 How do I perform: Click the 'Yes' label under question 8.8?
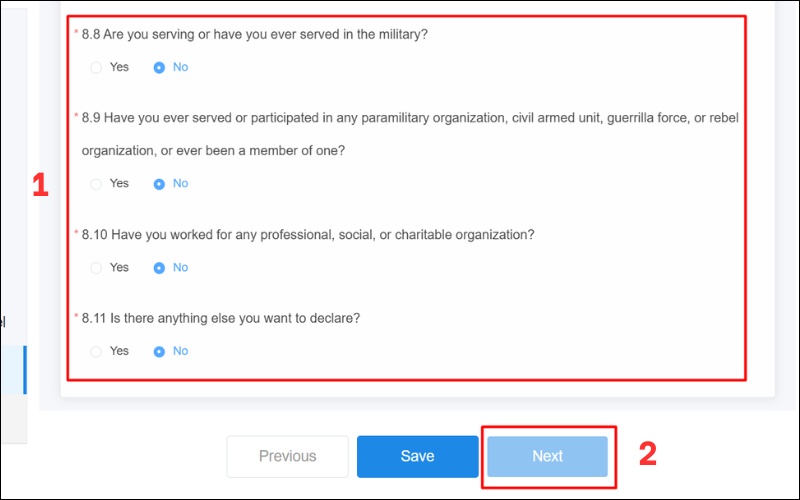[x=119, y=67]
